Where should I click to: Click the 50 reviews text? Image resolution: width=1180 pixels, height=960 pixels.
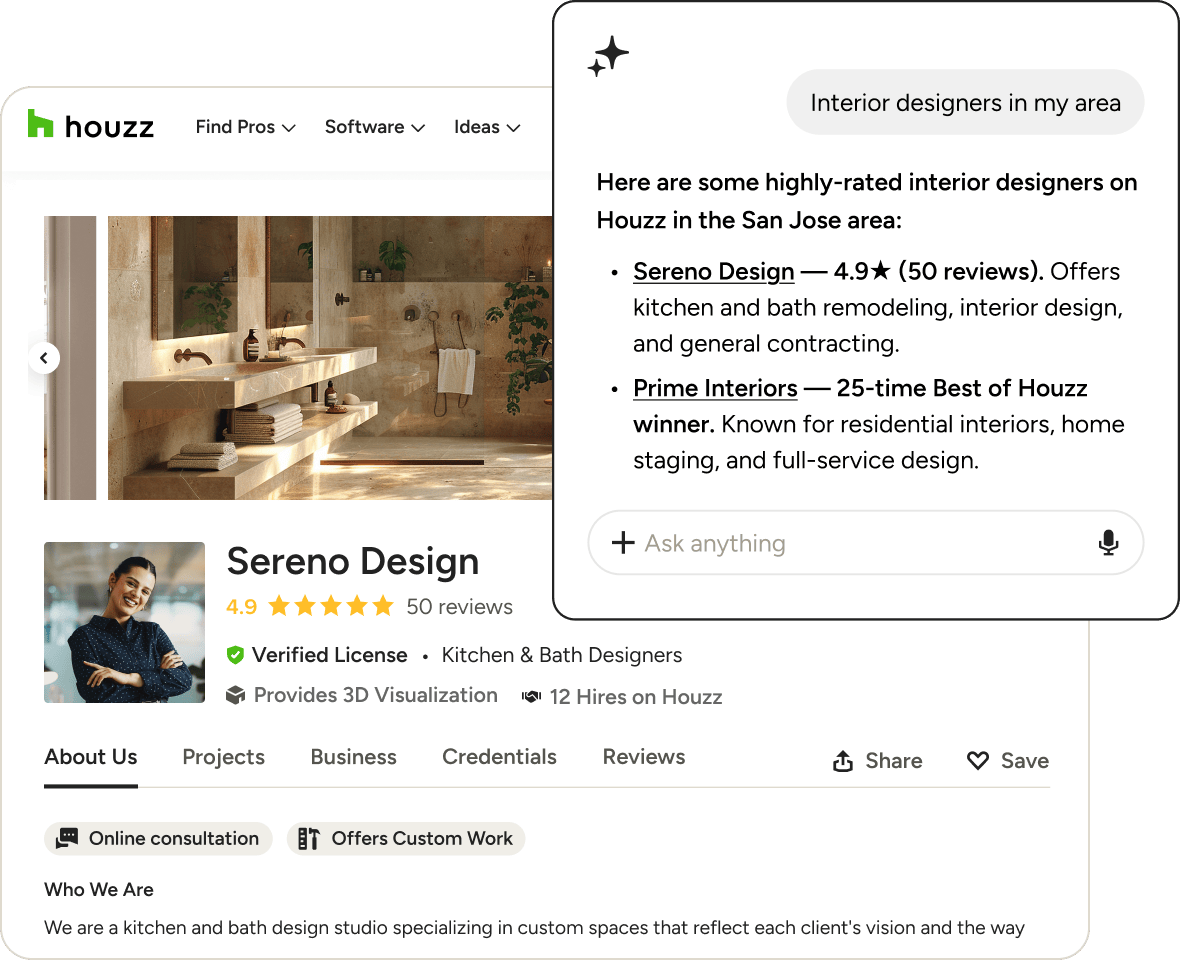[459, 606]
